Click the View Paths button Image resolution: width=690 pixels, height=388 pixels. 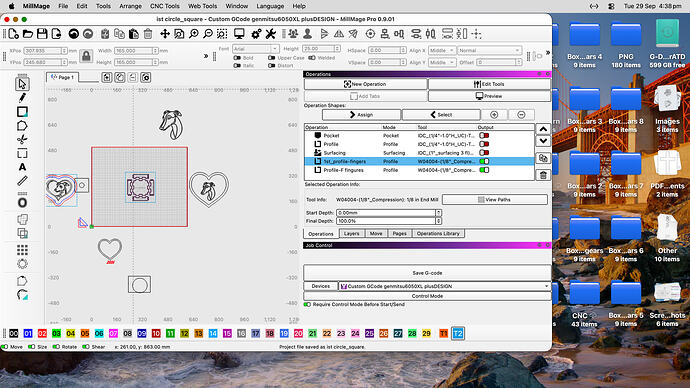495,200
